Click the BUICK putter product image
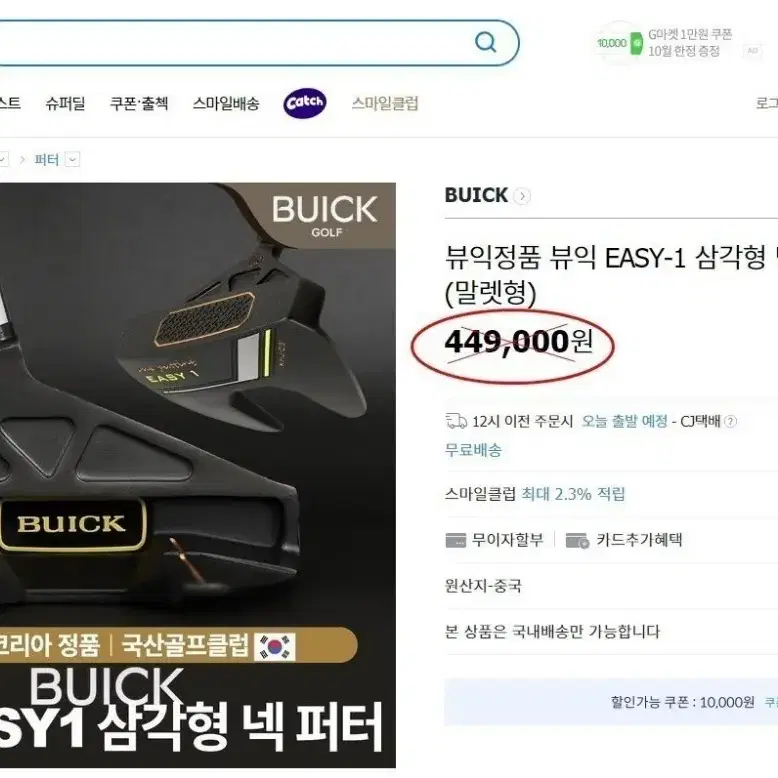 pos(197,475)
